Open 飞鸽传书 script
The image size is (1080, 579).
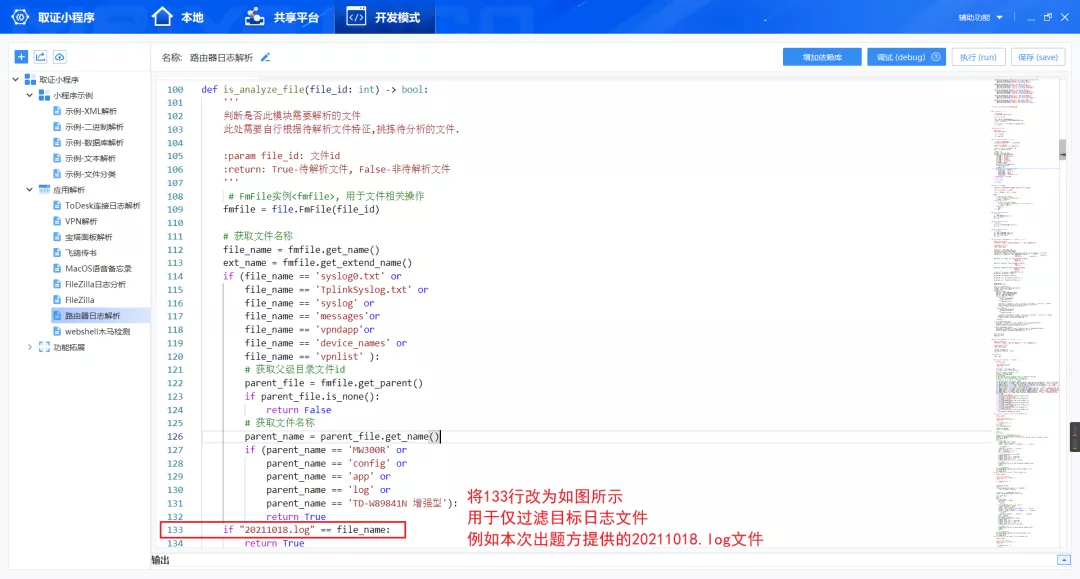[81, 253]
